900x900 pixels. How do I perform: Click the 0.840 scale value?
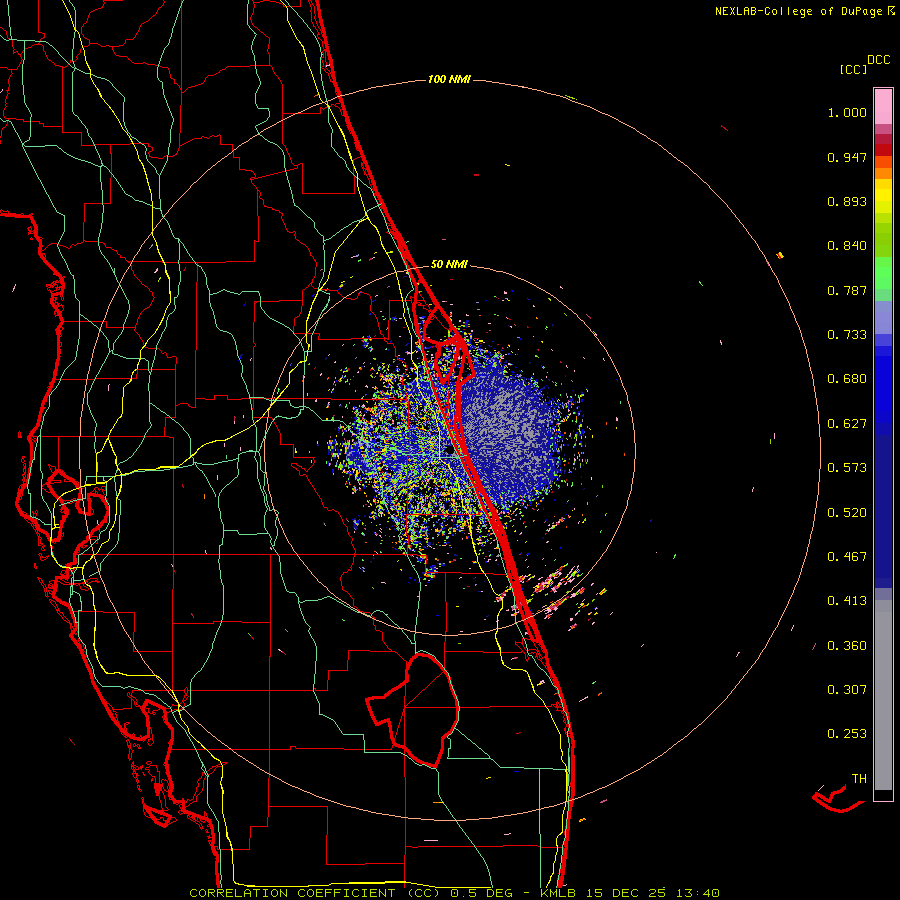pos(847,246)
